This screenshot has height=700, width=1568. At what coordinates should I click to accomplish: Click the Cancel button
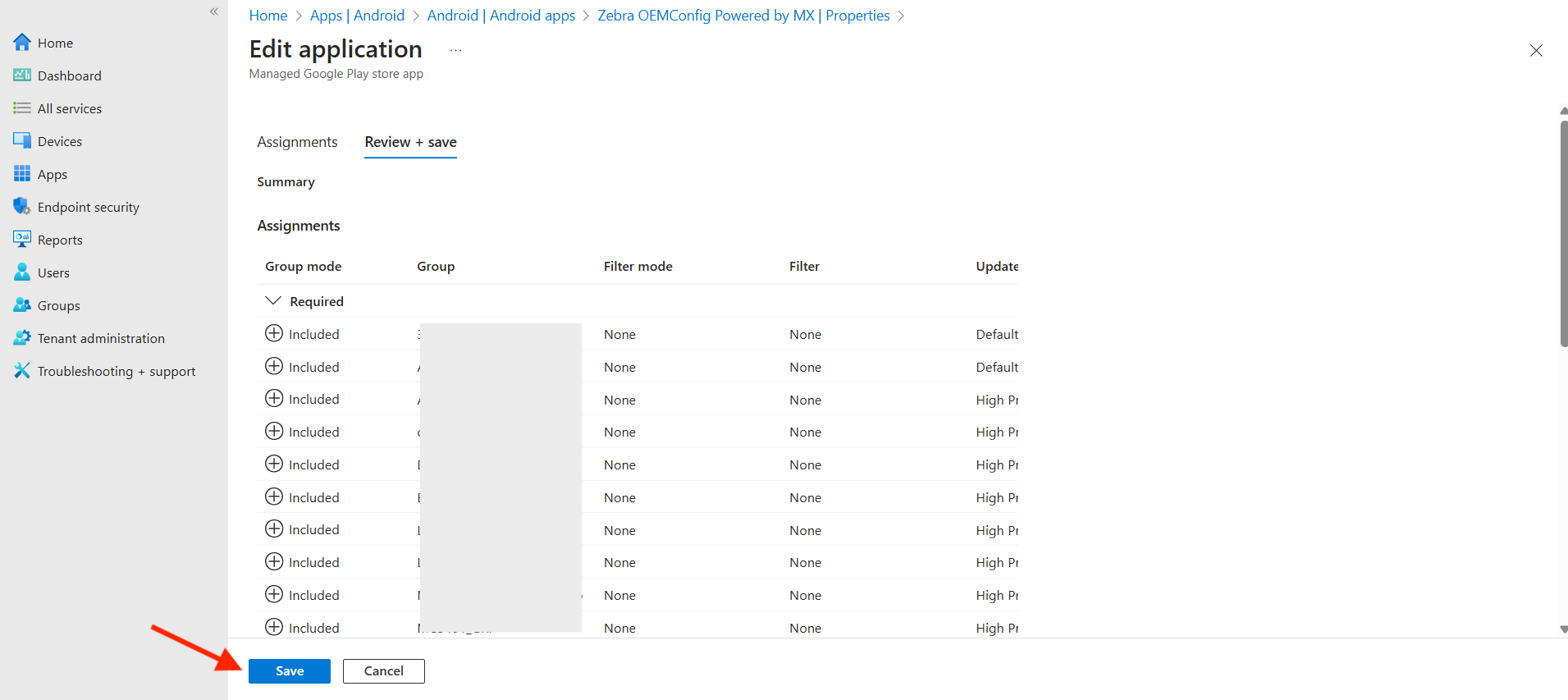tap(383, 671)
